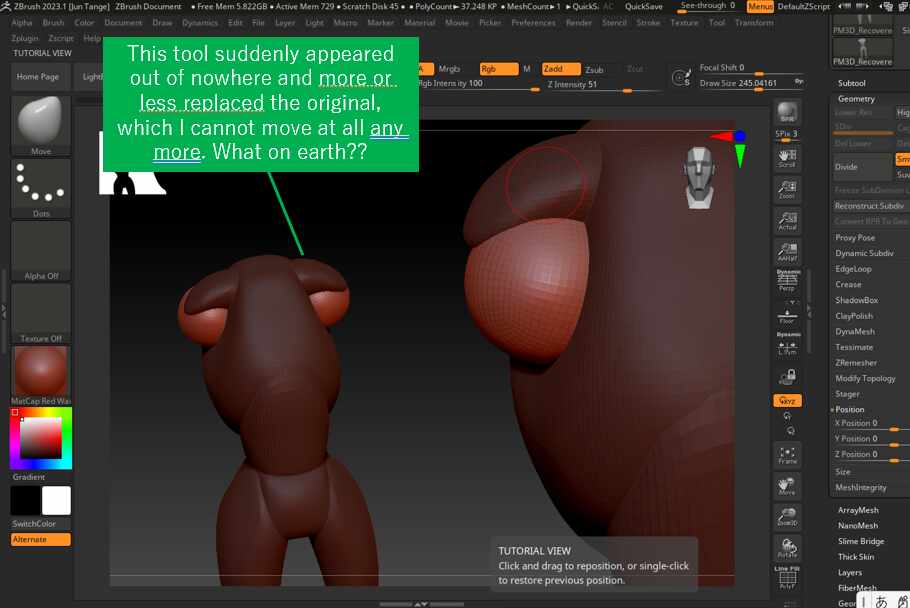Disable the XYZ rotation mode
This screenshot has width=910, height=608.
(x=787, y=400)
